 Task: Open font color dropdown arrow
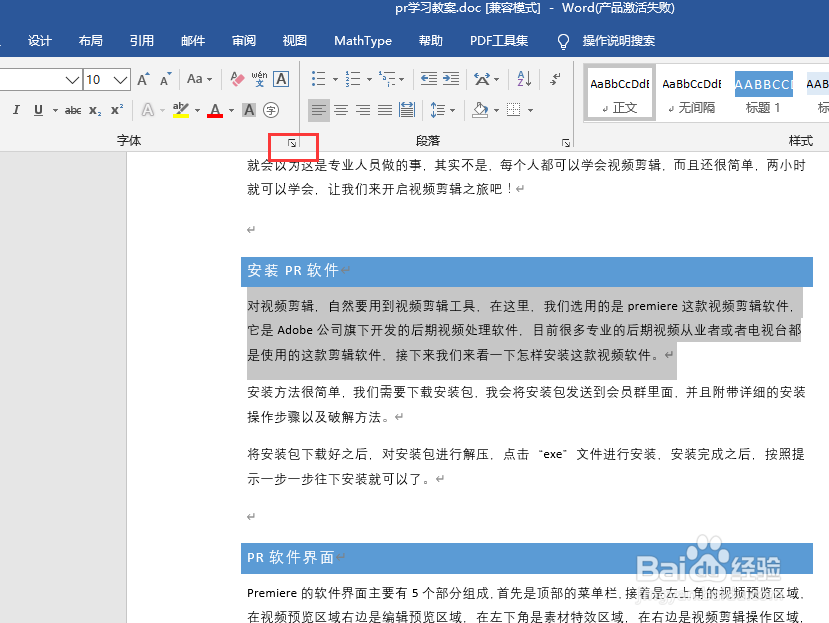pos(231,111)
